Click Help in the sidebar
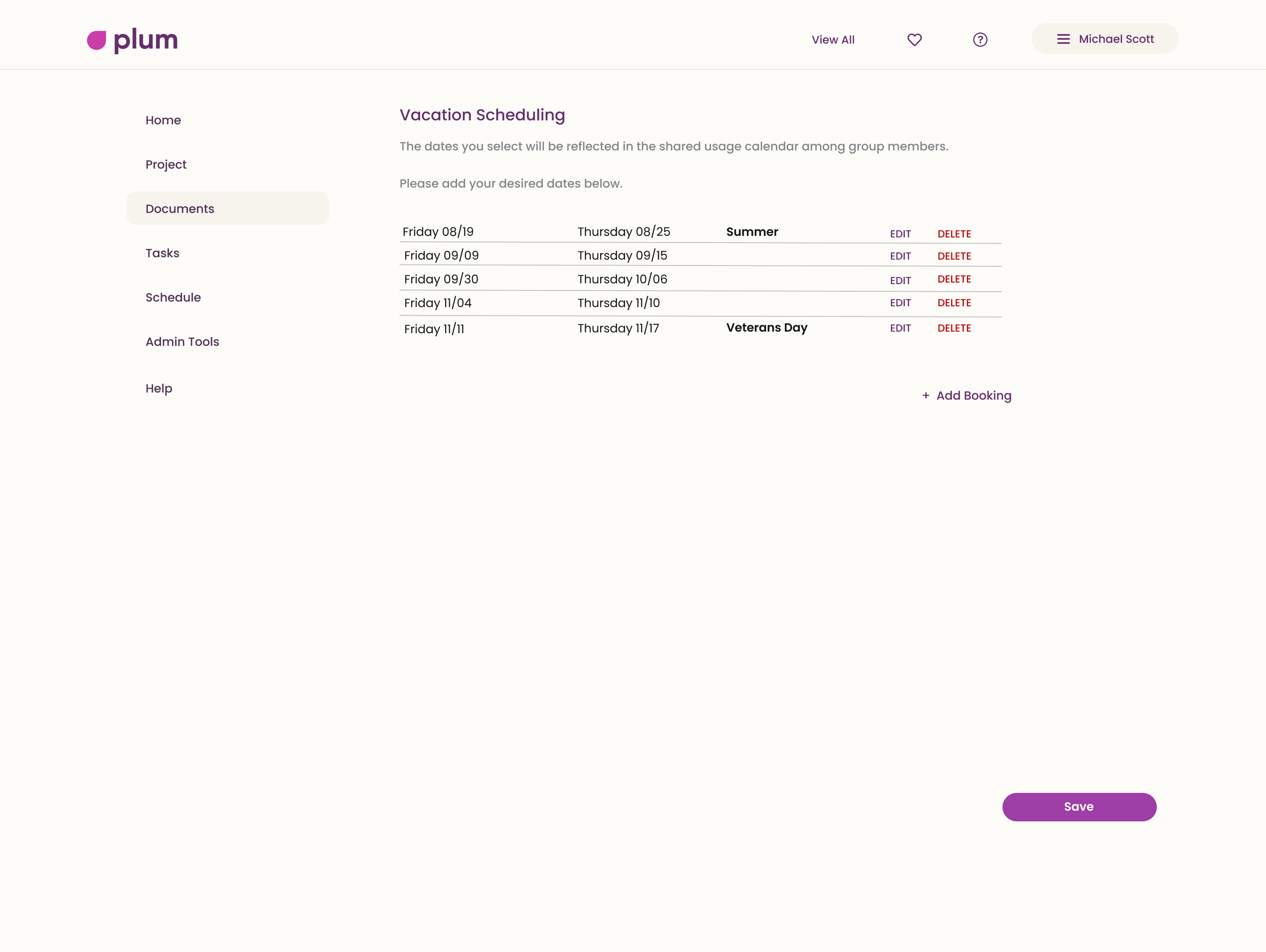 tap(159, 388)
